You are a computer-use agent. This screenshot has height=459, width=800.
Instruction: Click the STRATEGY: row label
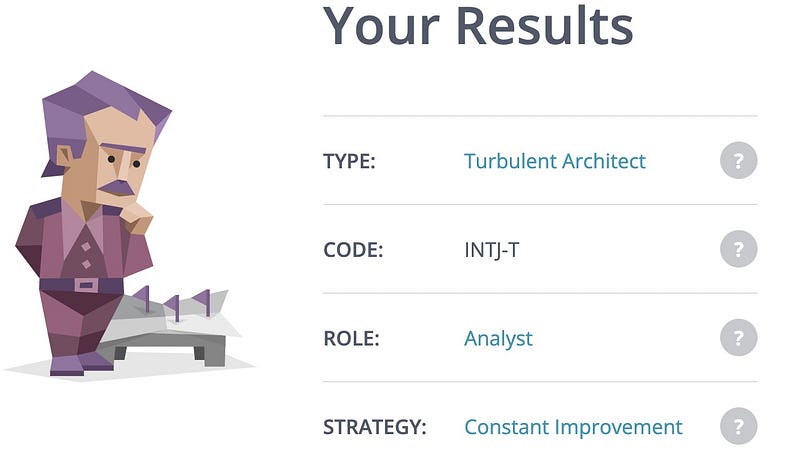click(374, 427)
